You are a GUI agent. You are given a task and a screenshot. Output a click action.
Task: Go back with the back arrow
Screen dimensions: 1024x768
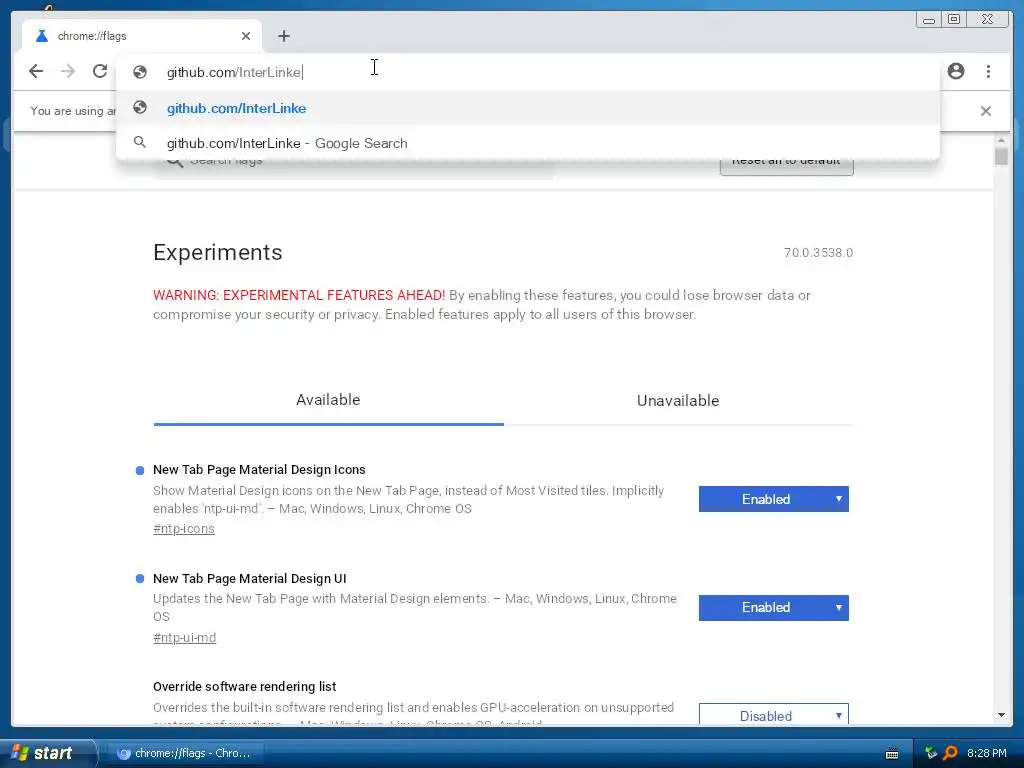click(x=36, y=71)
